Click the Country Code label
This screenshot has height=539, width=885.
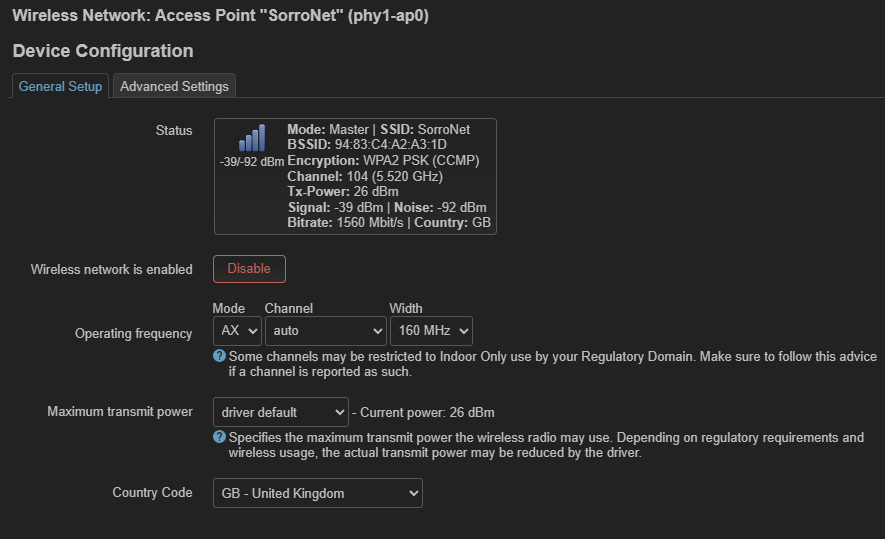[152, 493]
